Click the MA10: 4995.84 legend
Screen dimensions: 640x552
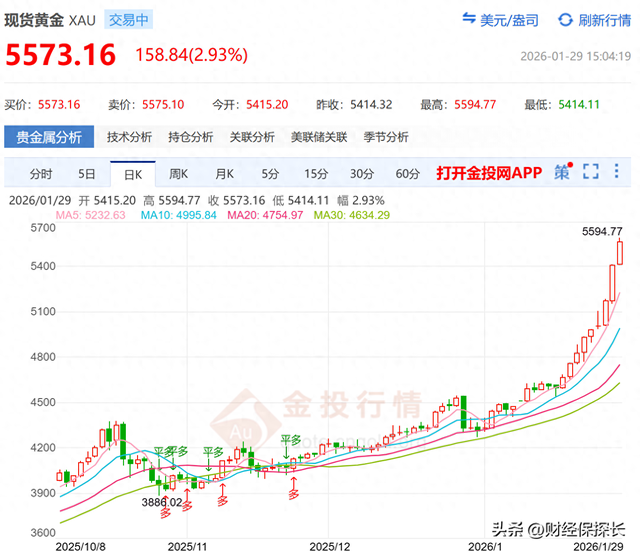click(178, 215)
